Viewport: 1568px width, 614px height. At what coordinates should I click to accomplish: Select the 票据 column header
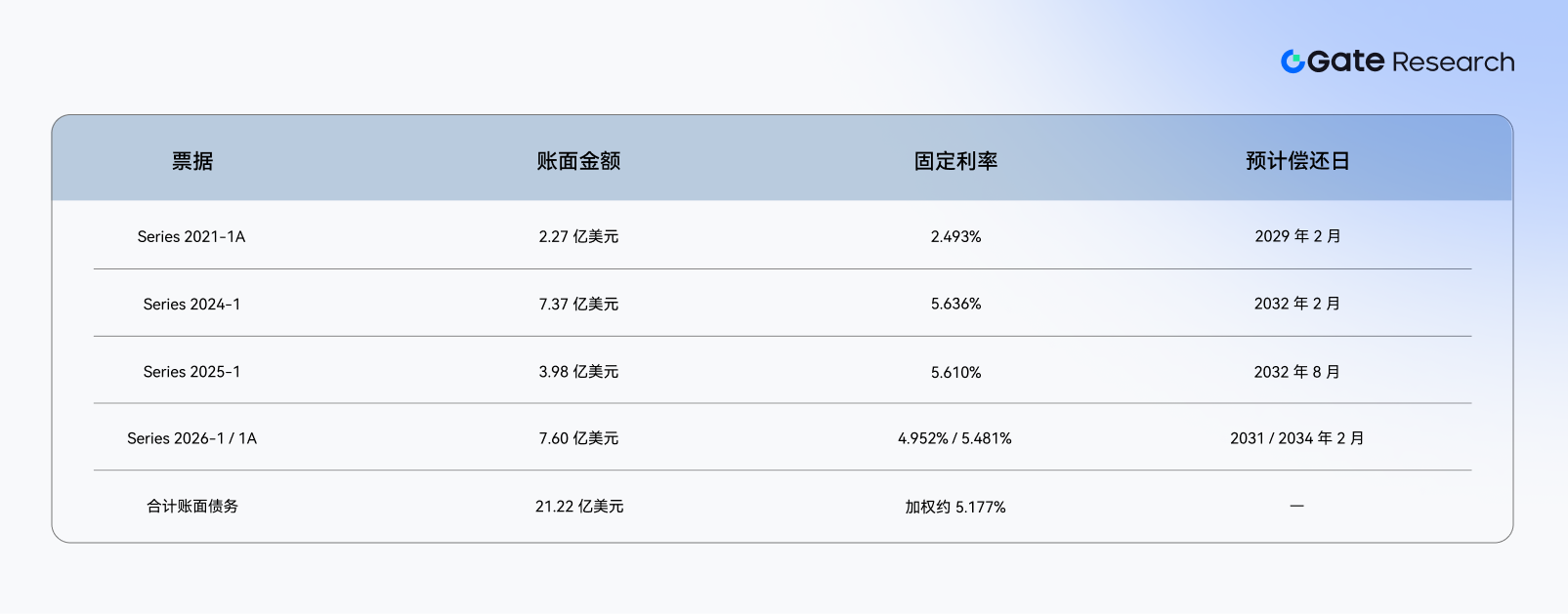pos(192,161)
